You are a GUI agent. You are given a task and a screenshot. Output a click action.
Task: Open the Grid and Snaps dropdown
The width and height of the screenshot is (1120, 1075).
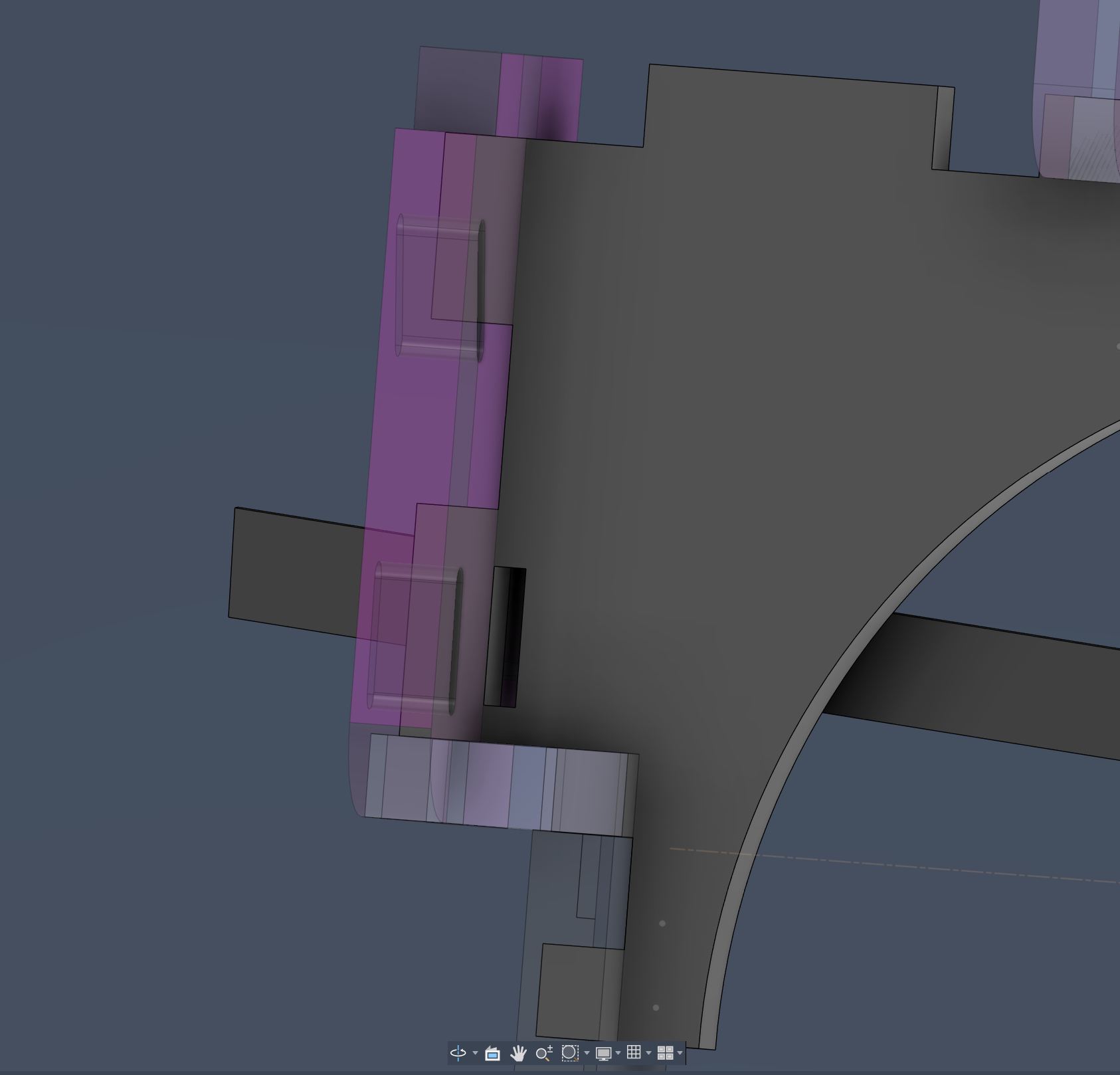pos(649,1053)
